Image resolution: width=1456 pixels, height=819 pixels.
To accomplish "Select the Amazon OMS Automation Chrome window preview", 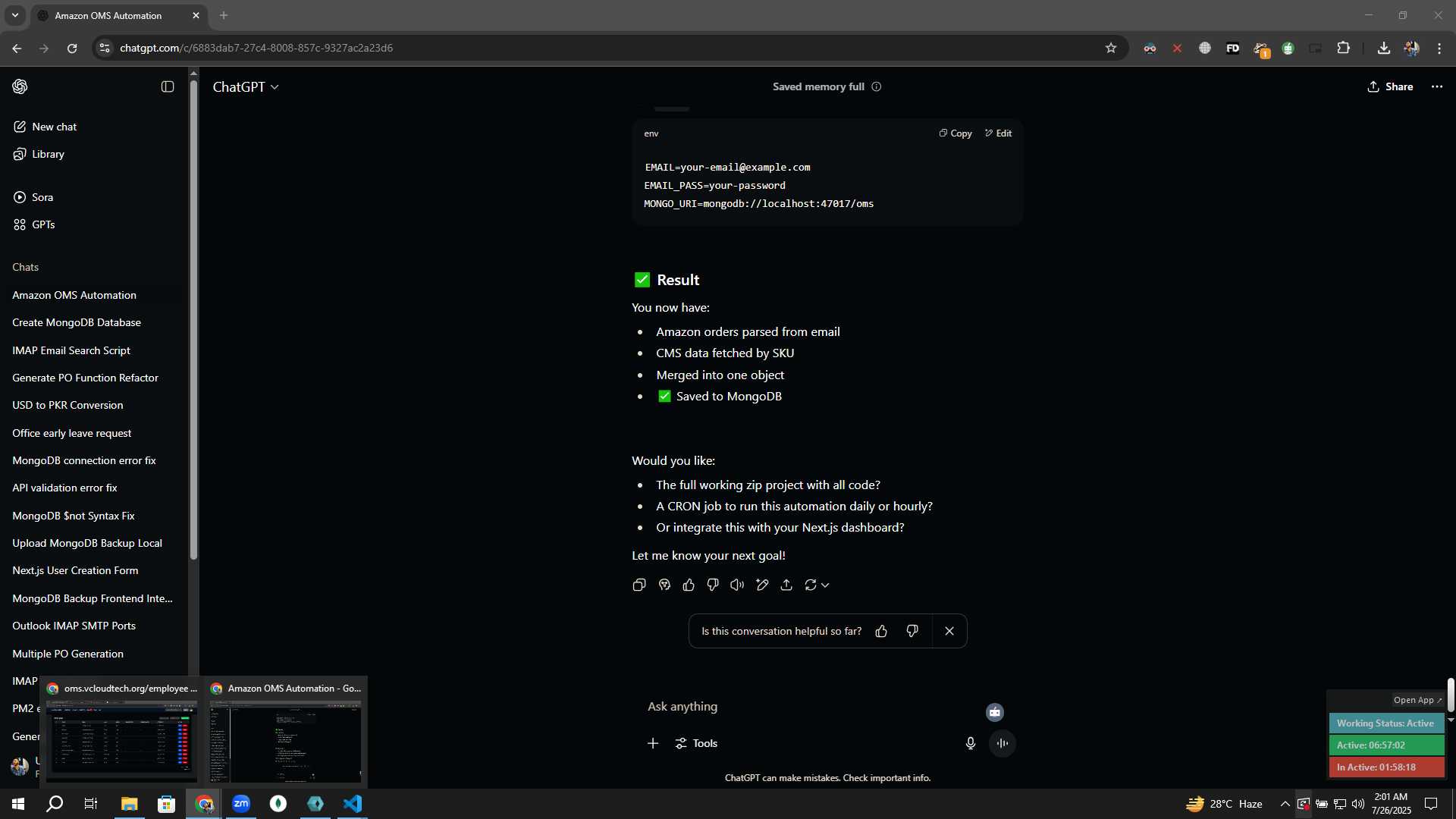I will pos(286,732).
